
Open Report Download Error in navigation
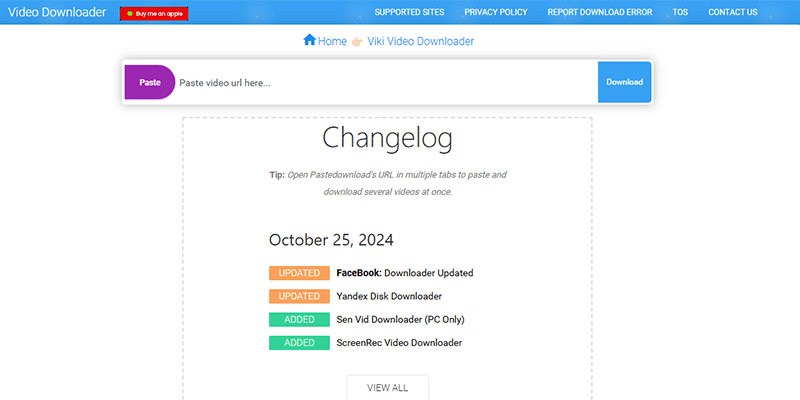point(599,13)
